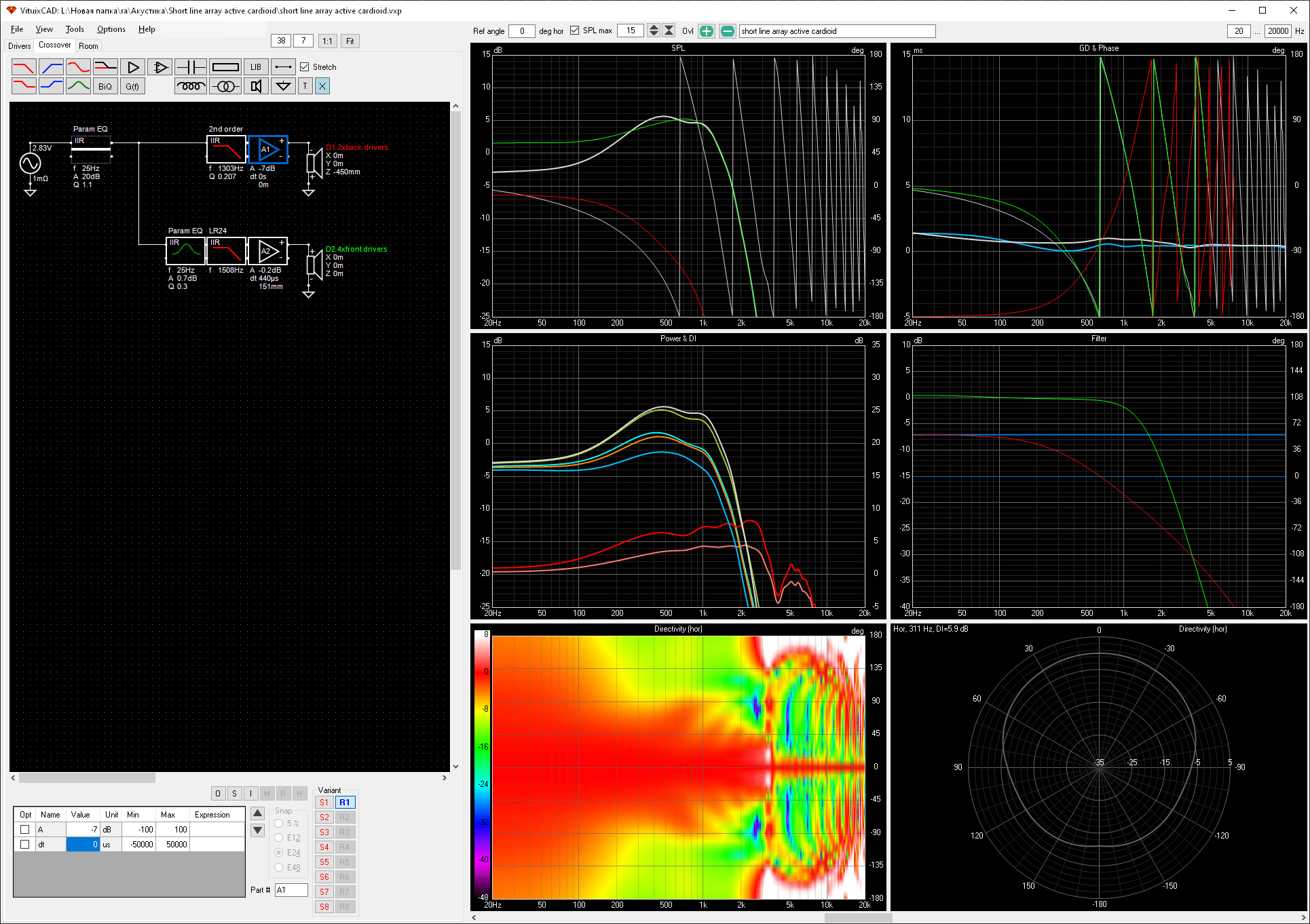Select variant S2 button

[324, 817]
